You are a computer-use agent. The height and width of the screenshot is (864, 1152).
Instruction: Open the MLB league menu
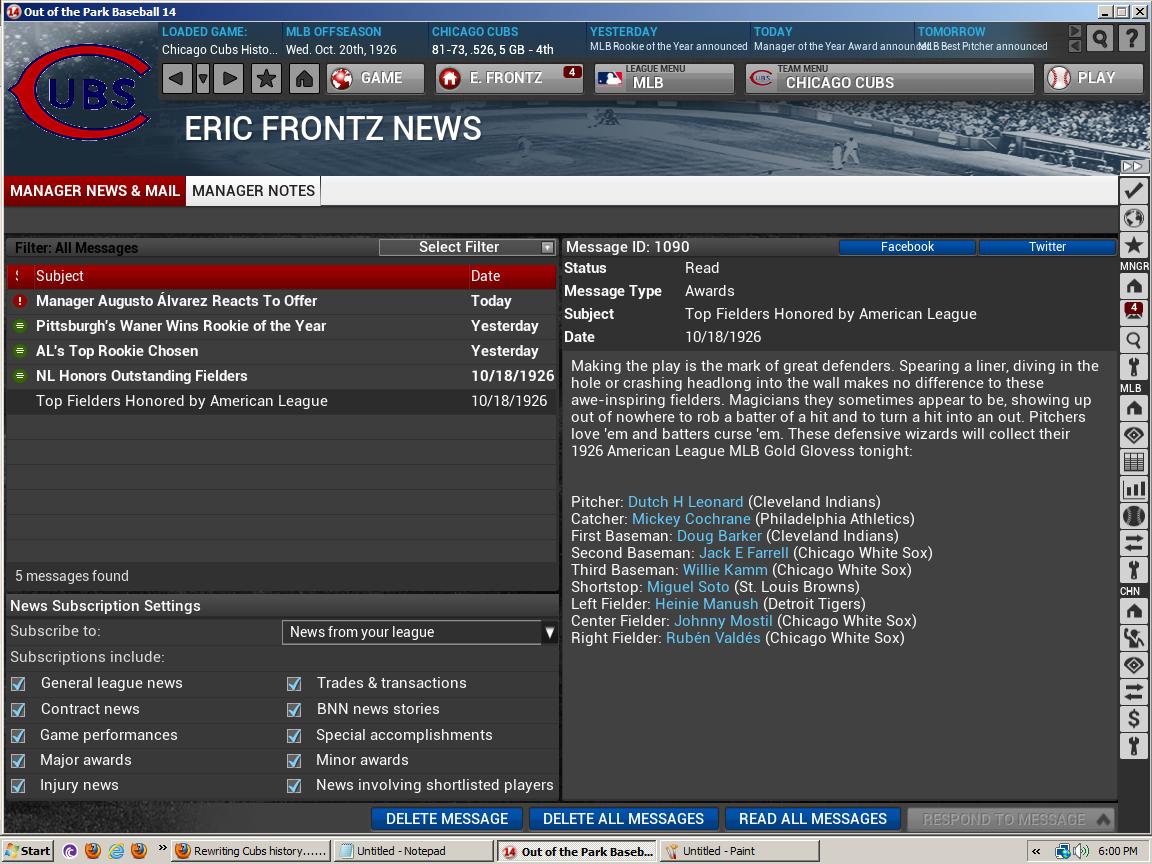point(664,78)
